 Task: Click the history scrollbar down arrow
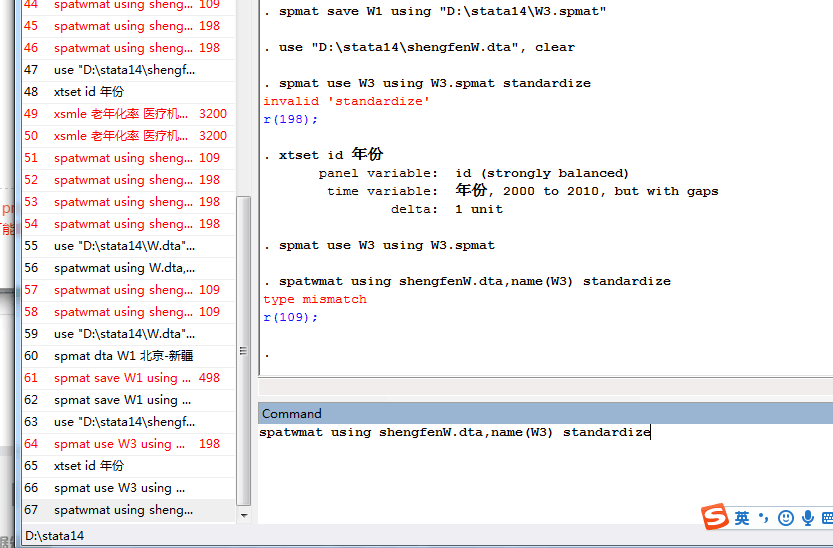click(x=244, y=515)
